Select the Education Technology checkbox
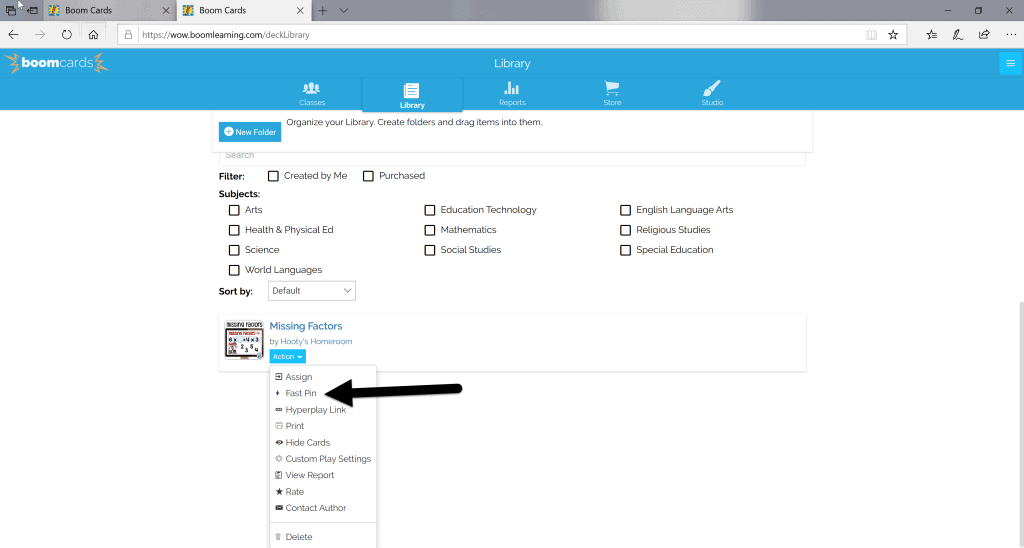Screen dimensions: 1024x548 tap(430, 210)
